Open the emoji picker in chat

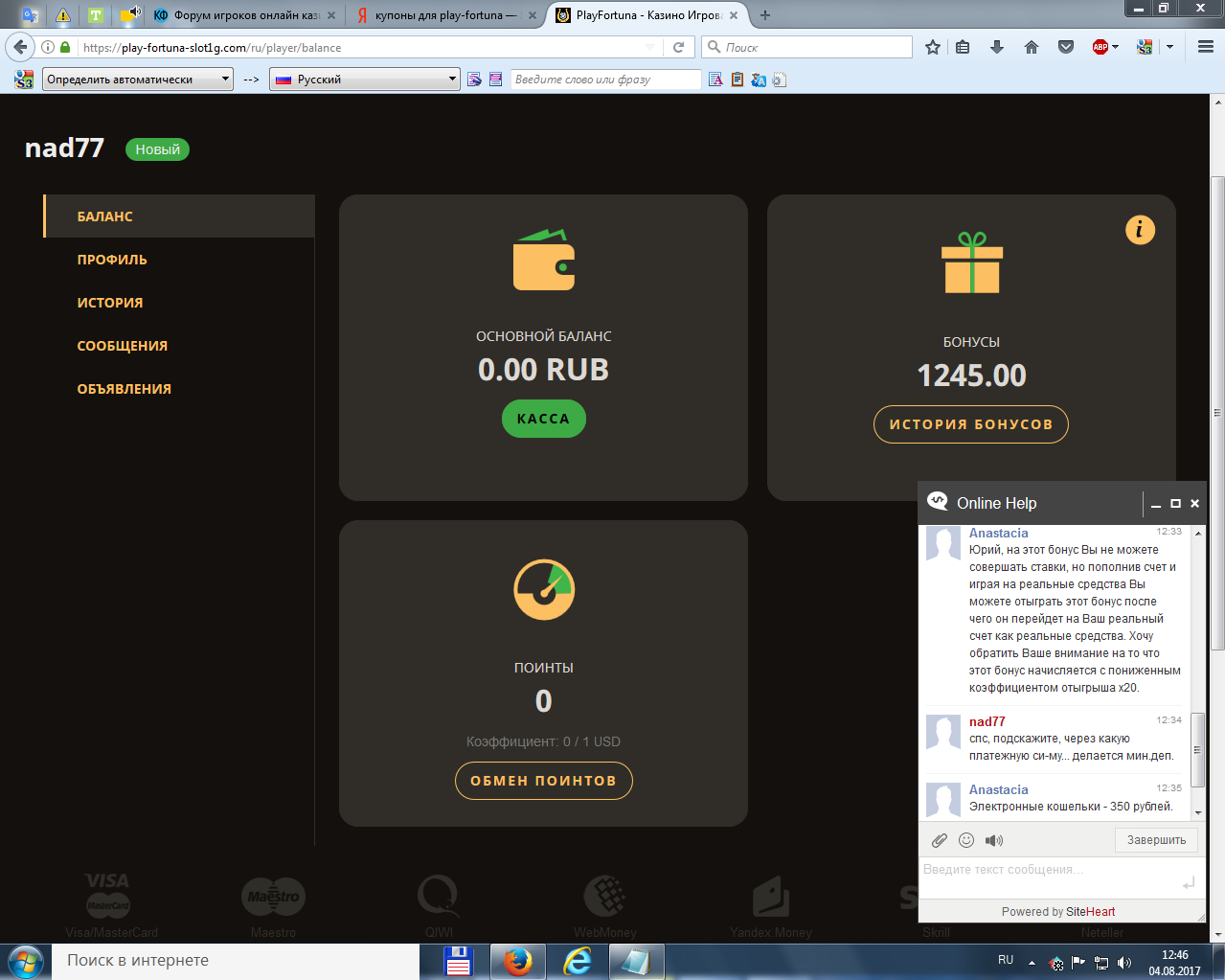click(966, 840)
